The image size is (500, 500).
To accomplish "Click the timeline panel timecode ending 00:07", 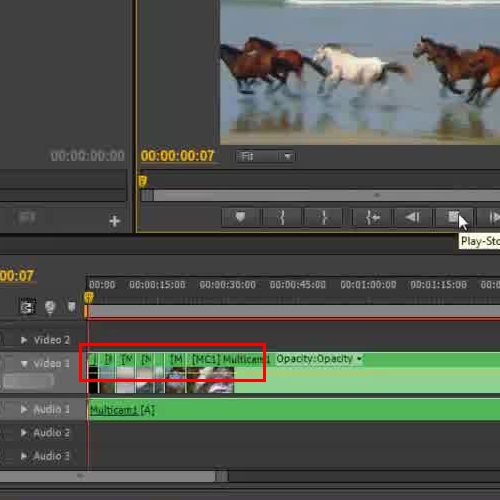I will tap(17, 276).
